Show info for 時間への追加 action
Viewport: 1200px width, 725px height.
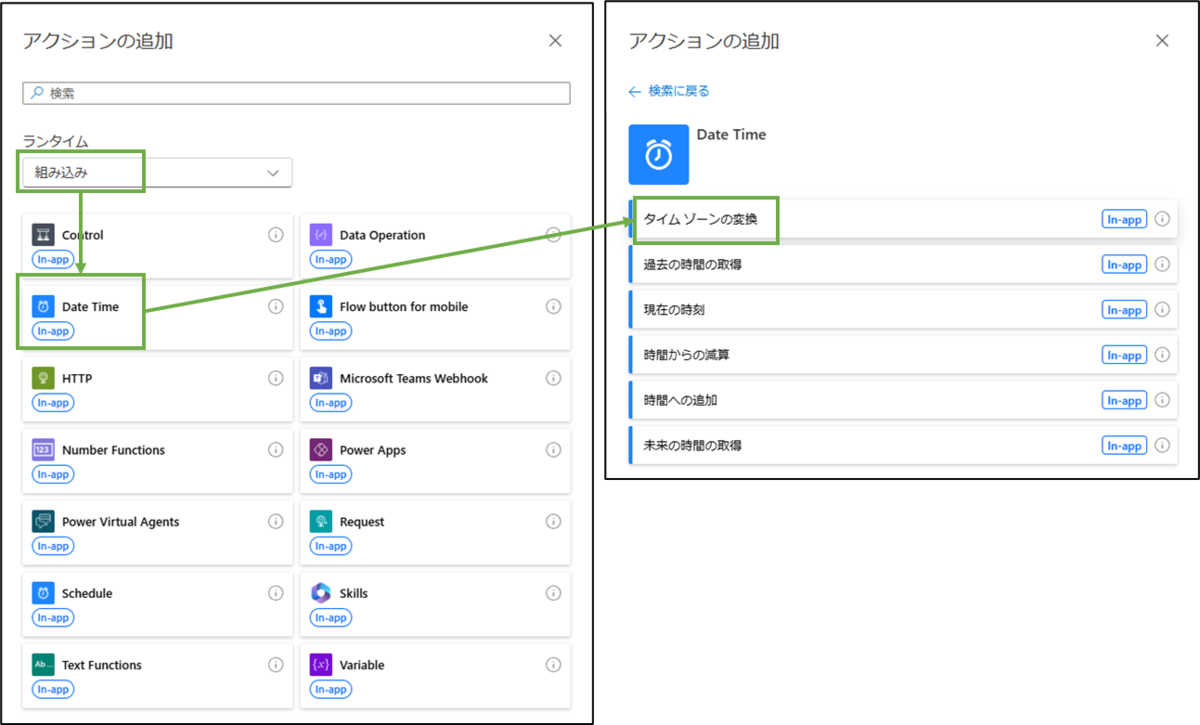[x=1162, y=400]
